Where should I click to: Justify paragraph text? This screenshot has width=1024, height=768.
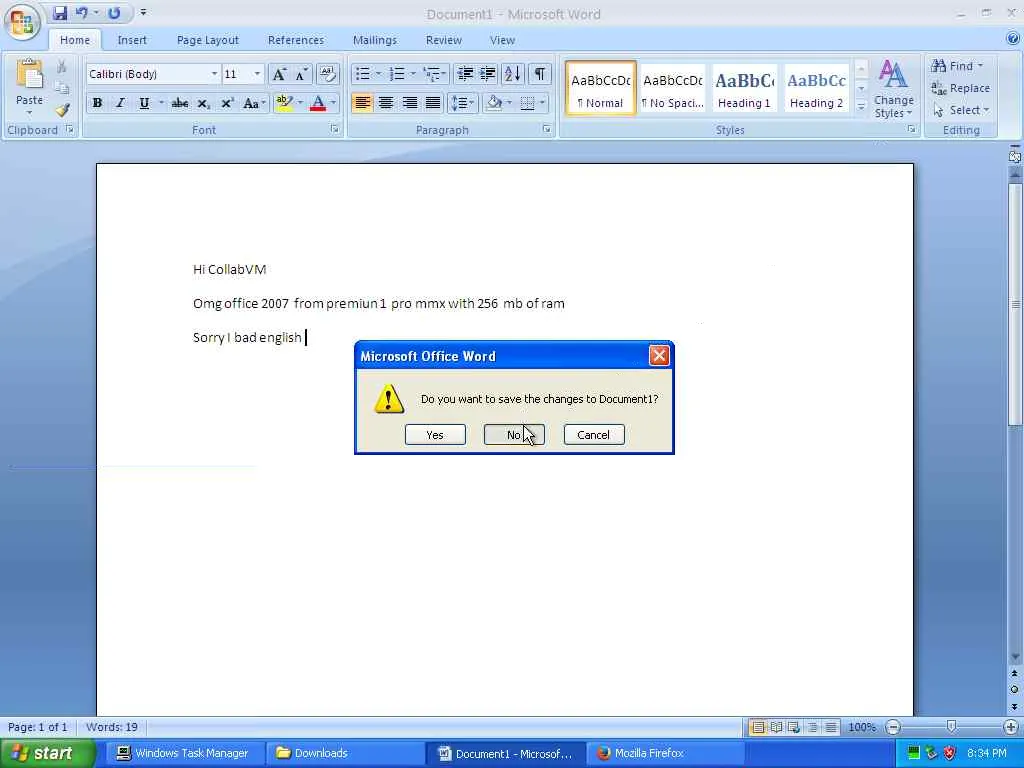tap(432, 103)
